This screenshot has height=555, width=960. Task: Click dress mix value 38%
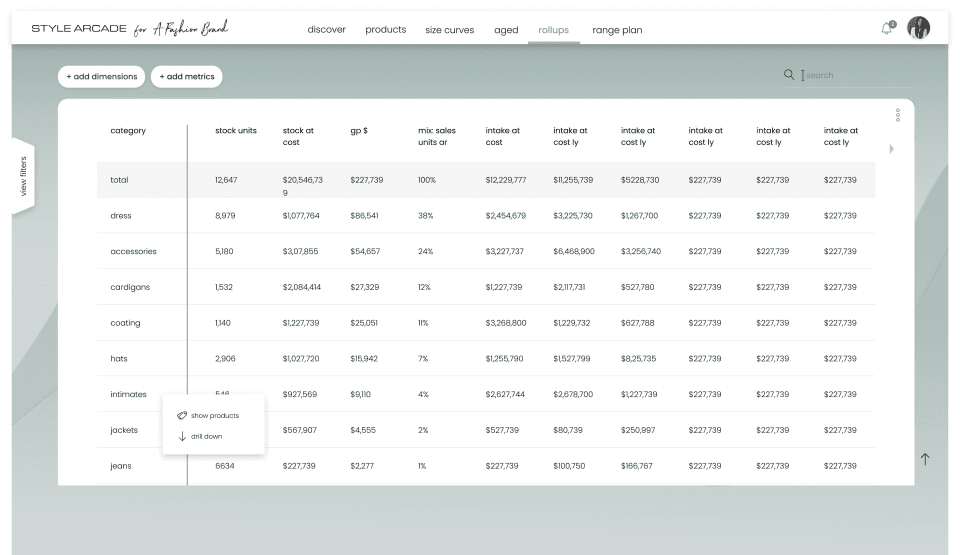tap(426, 216)
